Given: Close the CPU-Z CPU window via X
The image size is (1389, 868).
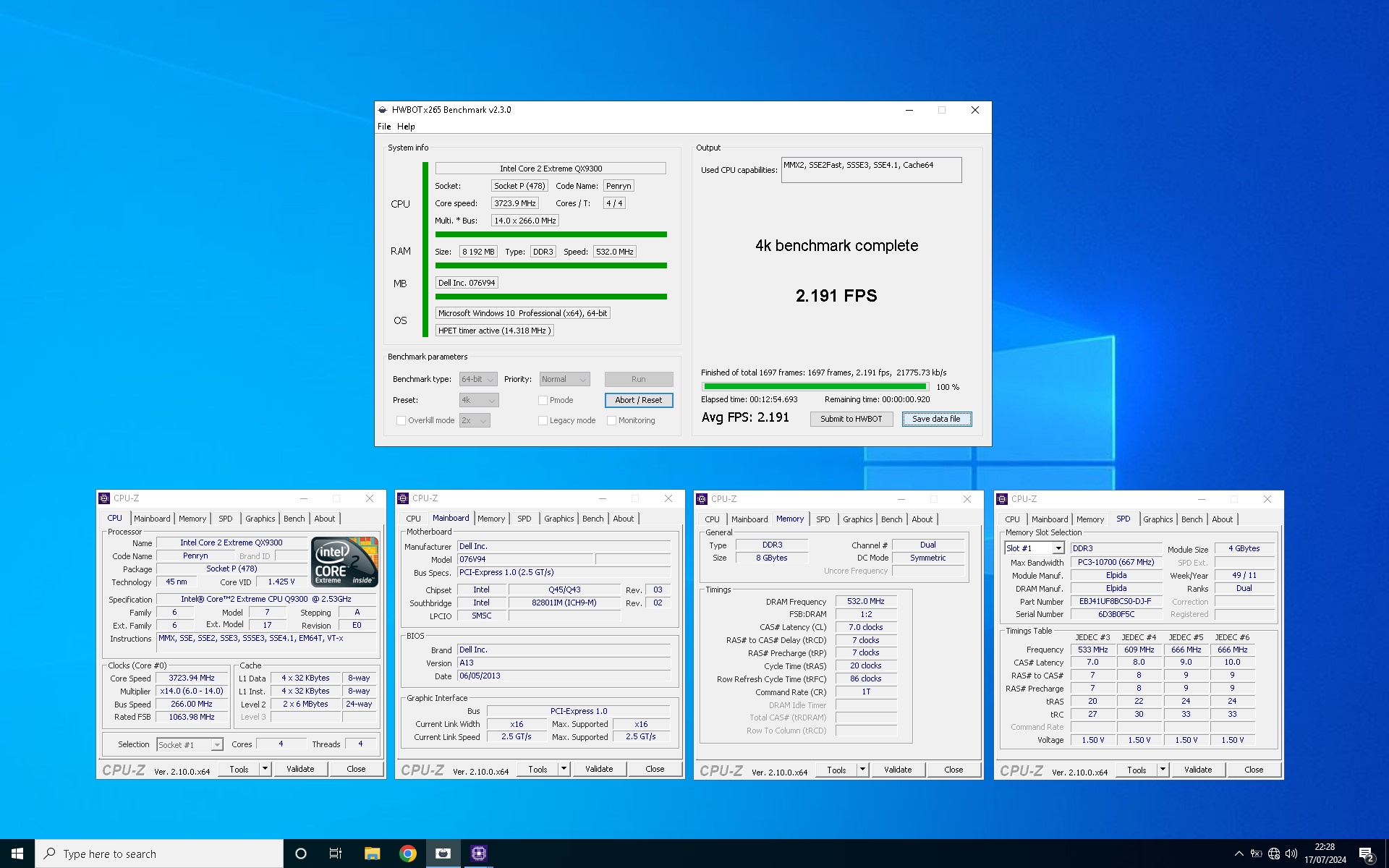Looking at the screenshot, I should [x=370, y=498].
